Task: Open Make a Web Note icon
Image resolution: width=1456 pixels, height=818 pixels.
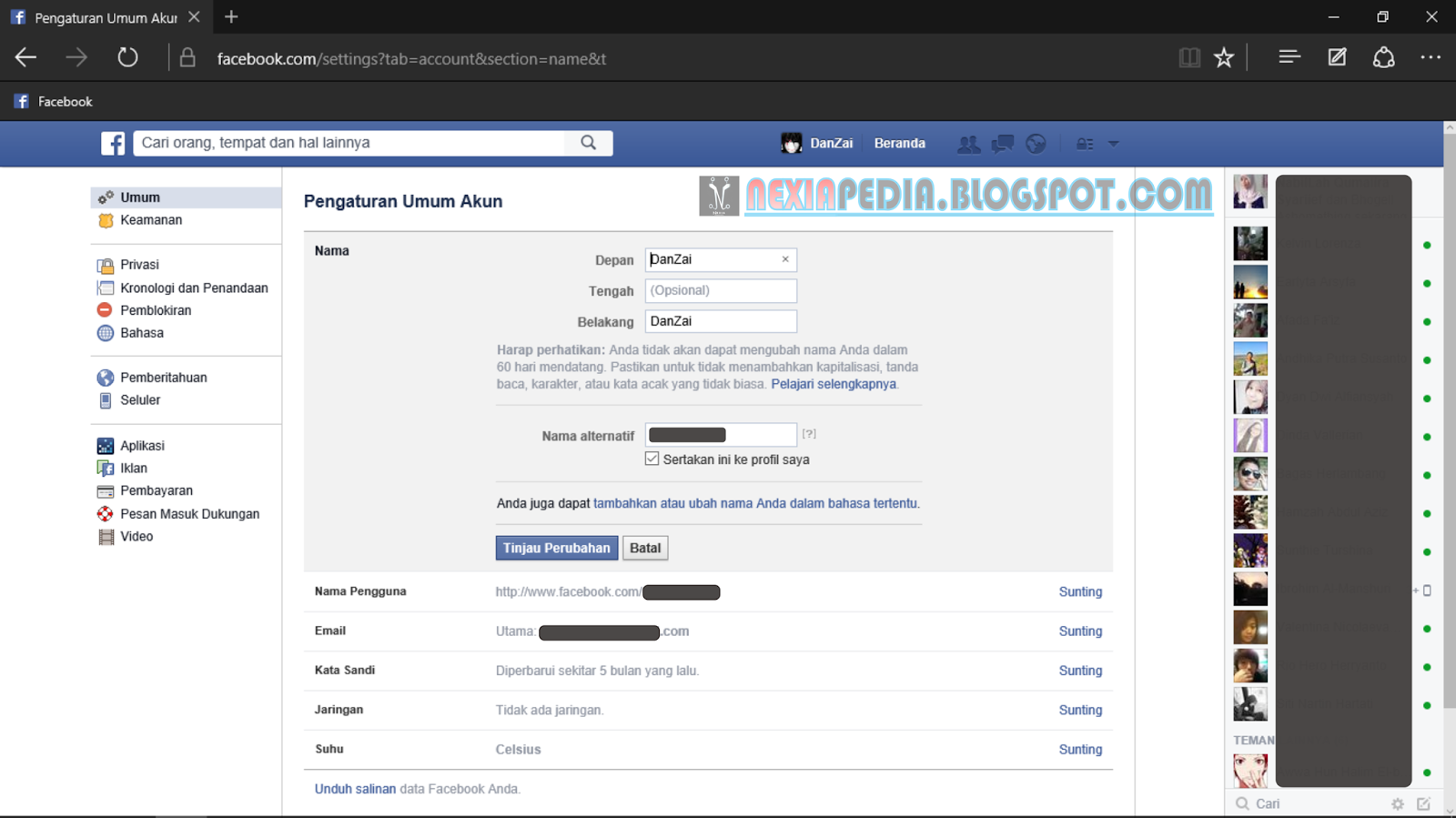Action: coord(1337,57)
